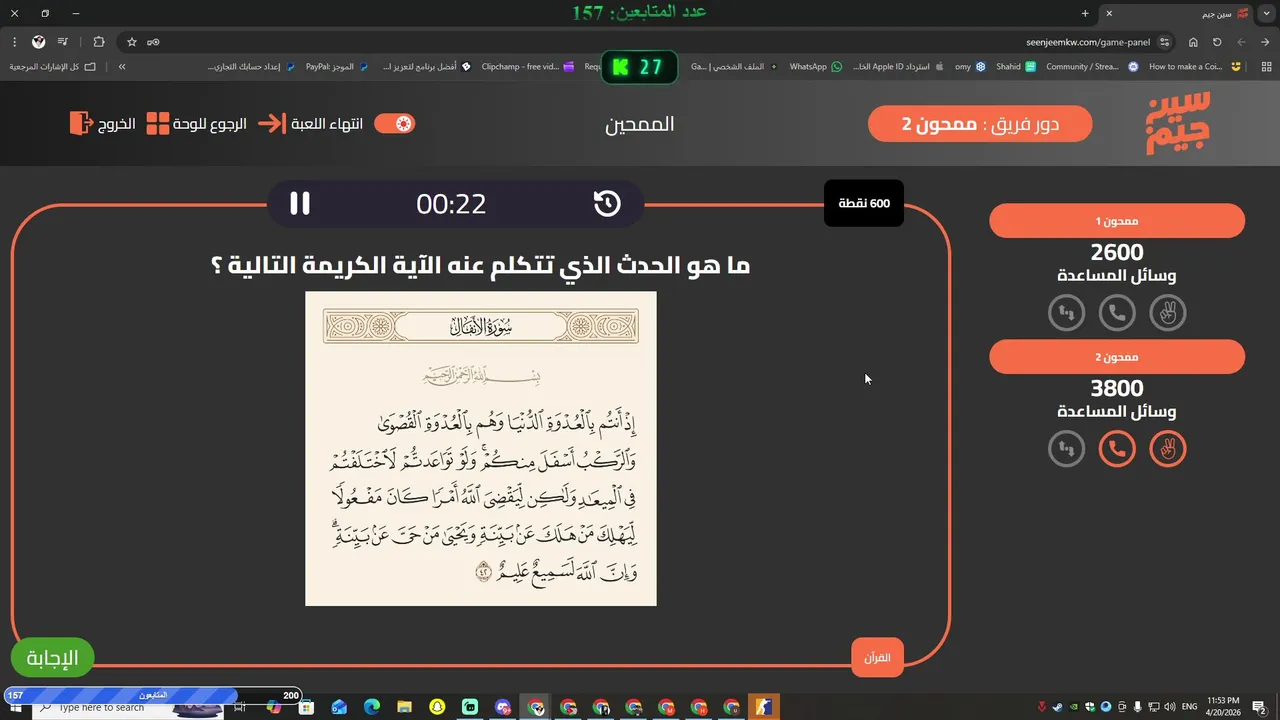Click the 3800 score of ممحون 2

(x=1117, y=389)
